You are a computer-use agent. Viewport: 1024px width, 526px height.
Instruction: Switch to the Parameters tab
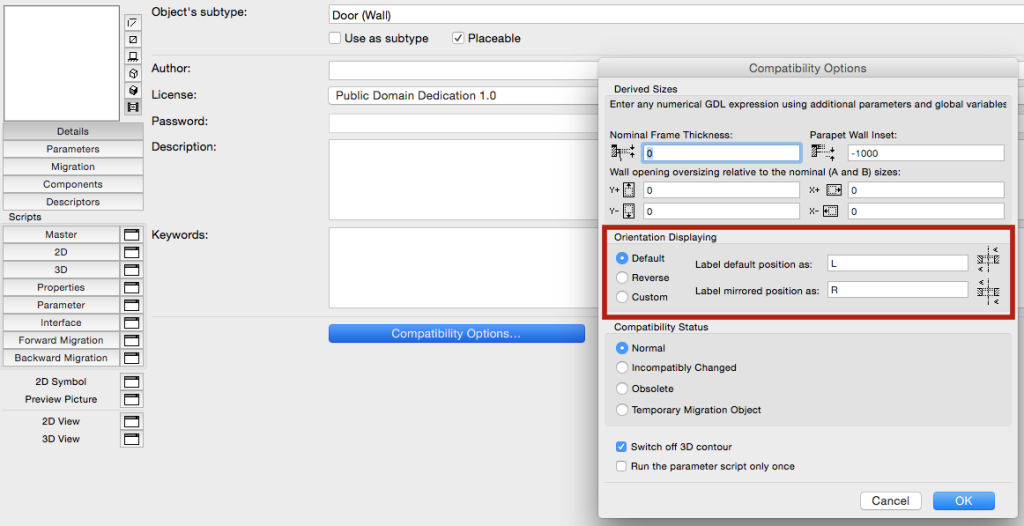coord(73,149)
